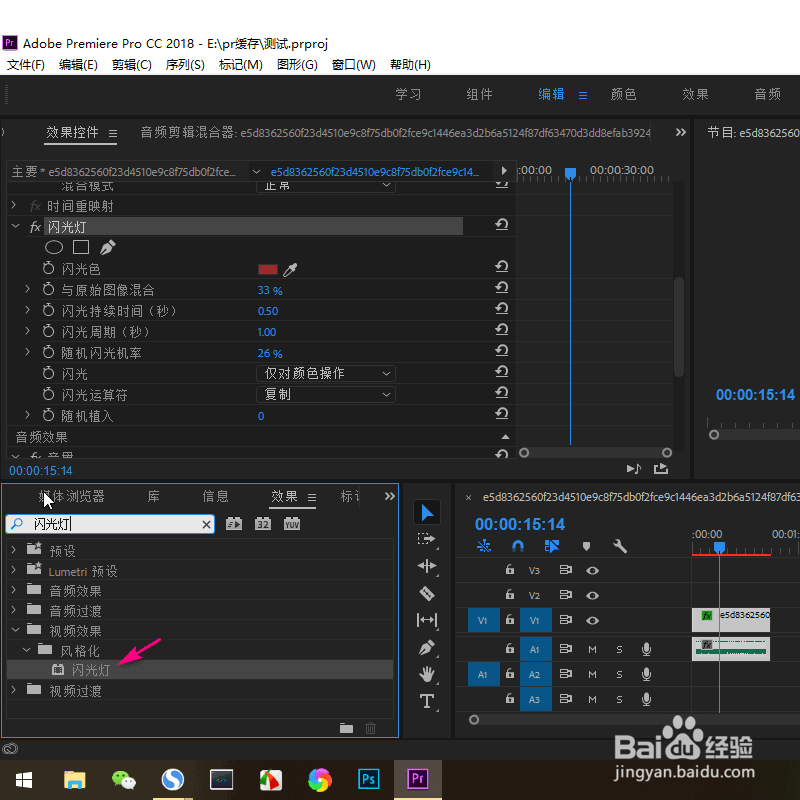Screen dimensions: 800x800
Task: Select the Track Select Forward tool
Action: (426, 539)
